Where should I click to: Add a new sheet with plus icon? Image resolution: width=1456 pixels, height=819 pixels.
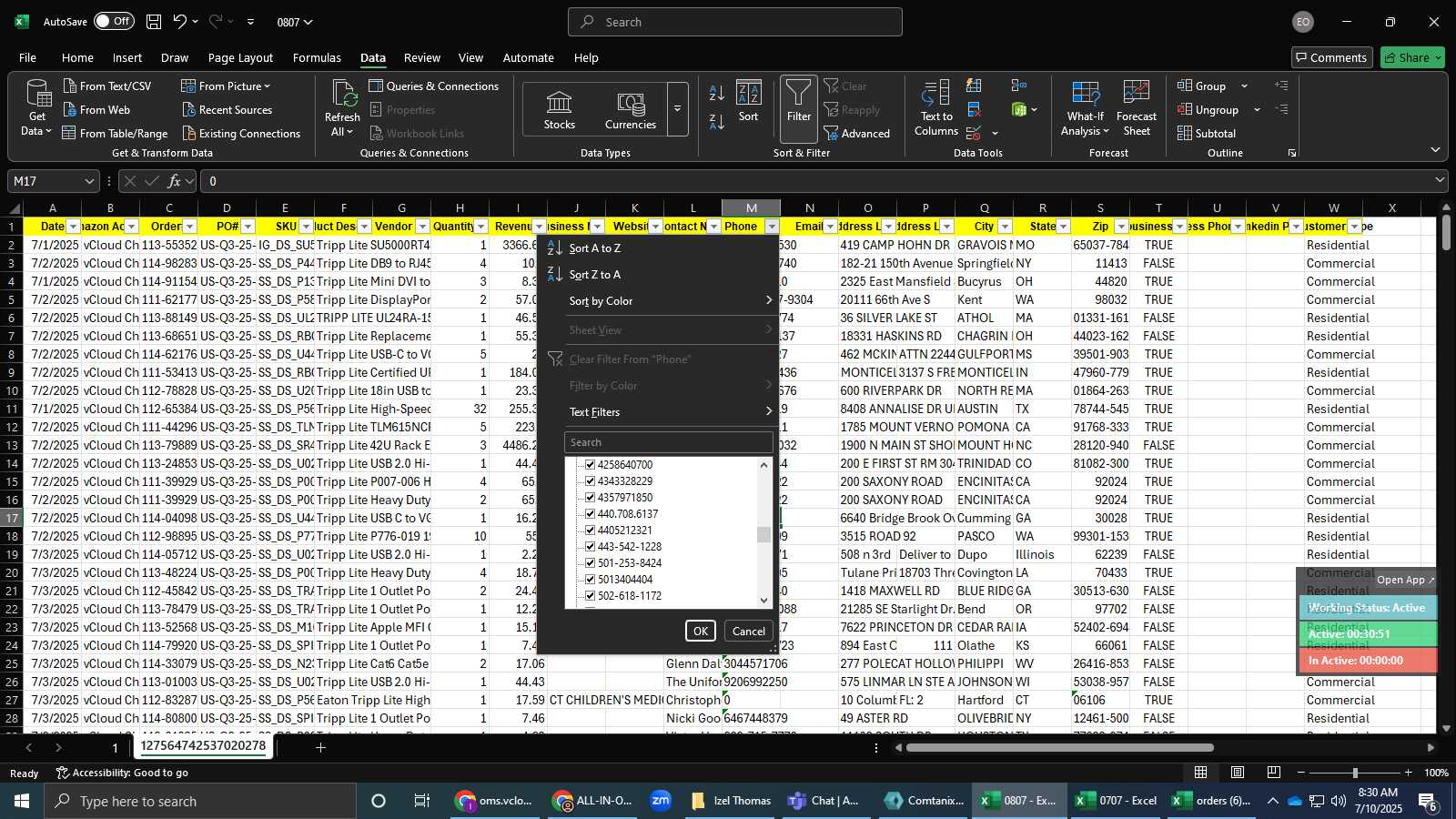(x=320, y=747)
